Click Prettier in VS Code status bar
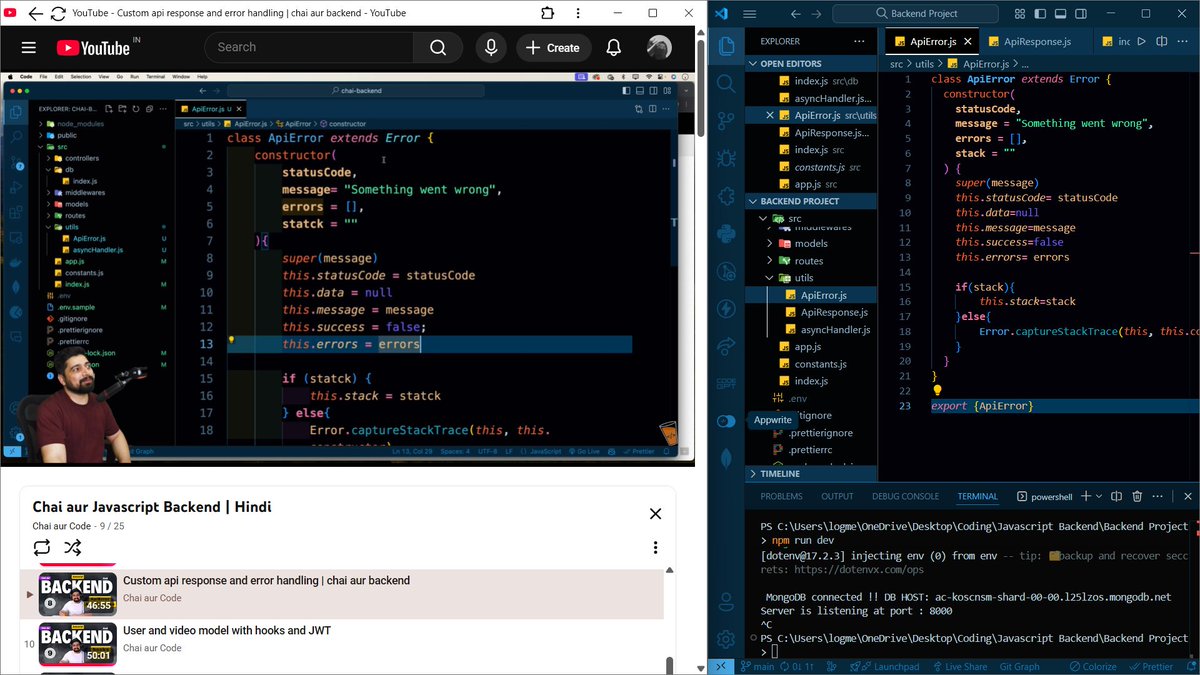The width and height of the screenshot is (1200, 675). tap(1150, 666)
